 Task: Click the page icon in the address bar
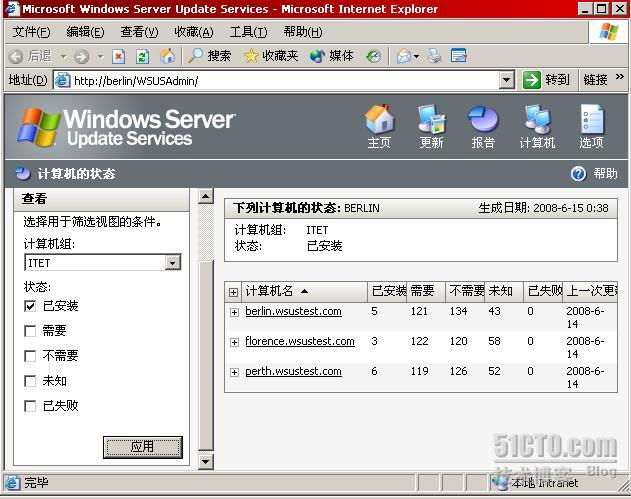(x=63, y=80)
